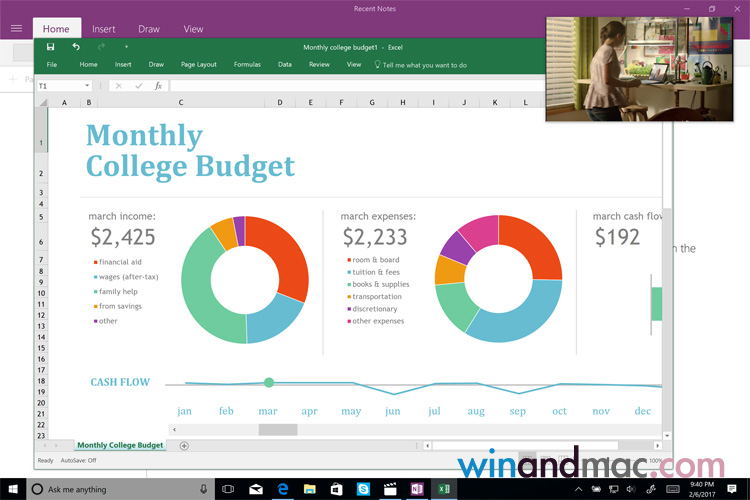The width and height of the screenshot is (750, 500).
Task: Click the Save icon in Excel toolbar
Action: [51, 47]
